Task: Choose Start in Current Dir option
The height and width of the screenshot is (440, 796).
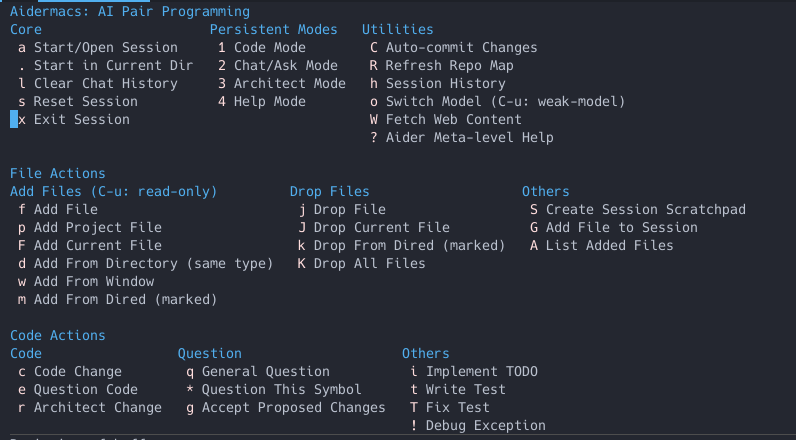Action: point(113,65)
